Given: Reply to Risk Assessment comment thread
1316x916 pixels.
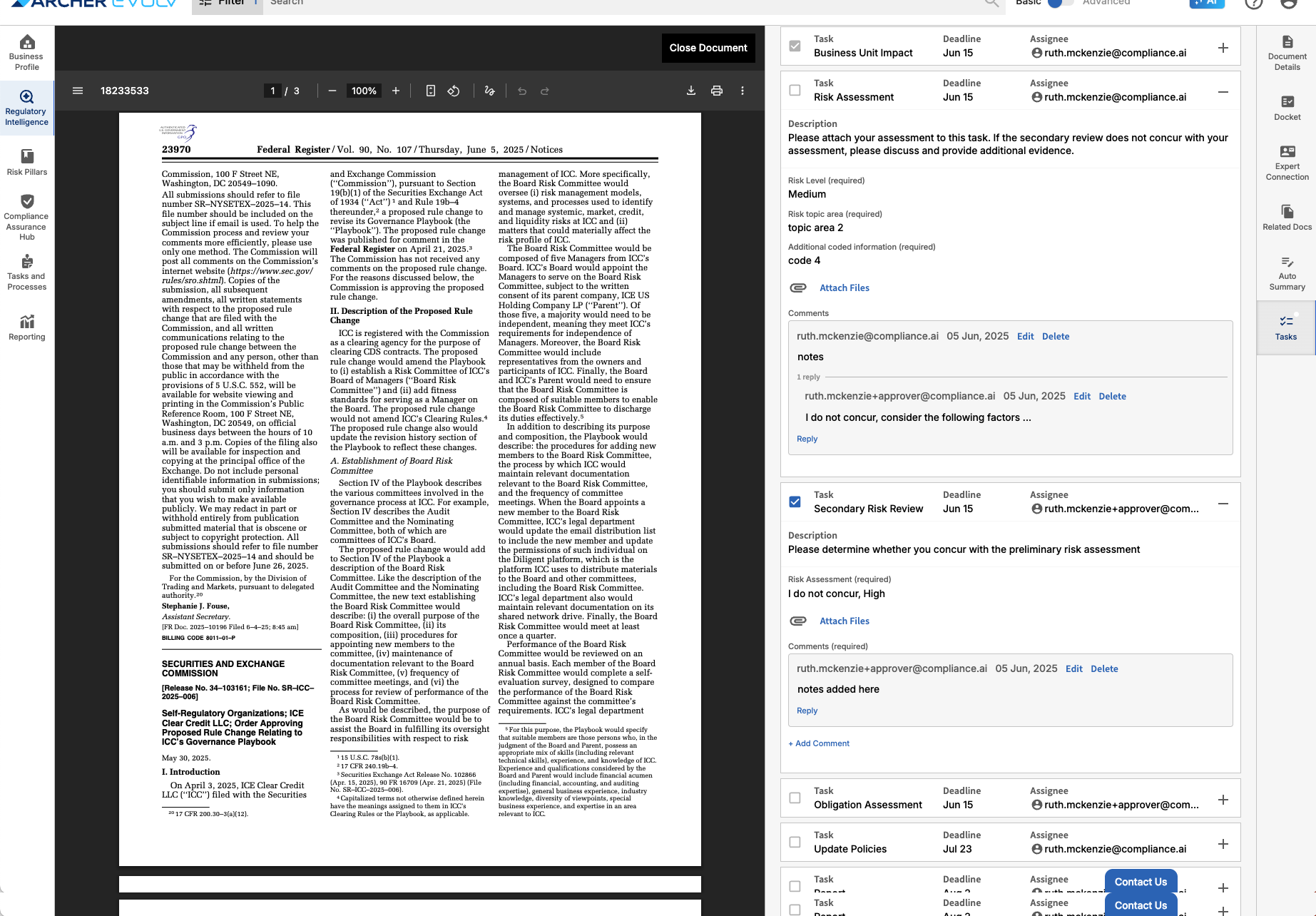Looking at the screenshot, I should click(807, 439).
